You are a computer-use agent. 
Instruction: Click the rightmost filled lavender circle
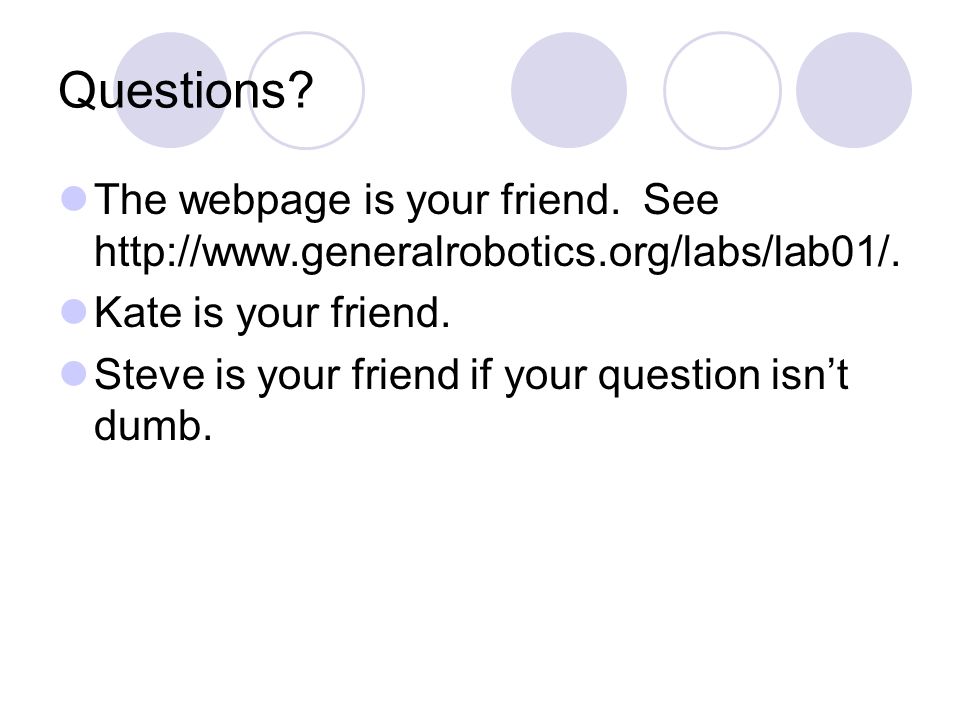(854, 90)
